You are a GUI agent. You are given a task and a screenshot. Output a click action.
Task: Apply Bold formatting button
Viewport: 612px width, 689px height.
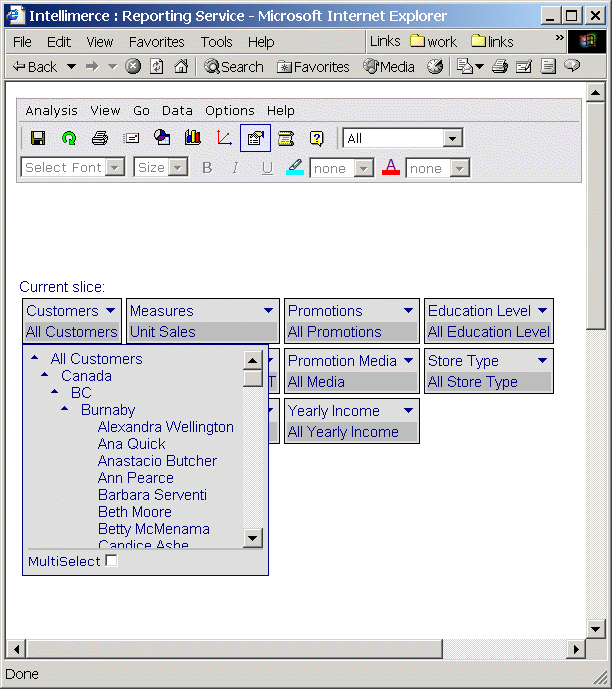coord(207,167)
